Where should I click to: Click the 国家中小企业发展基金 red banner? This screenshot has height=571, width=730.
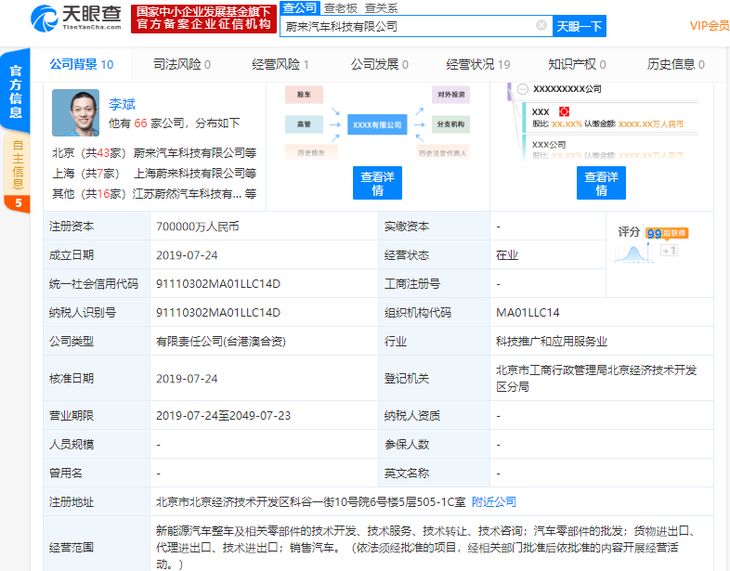click(x=204, y=18)
